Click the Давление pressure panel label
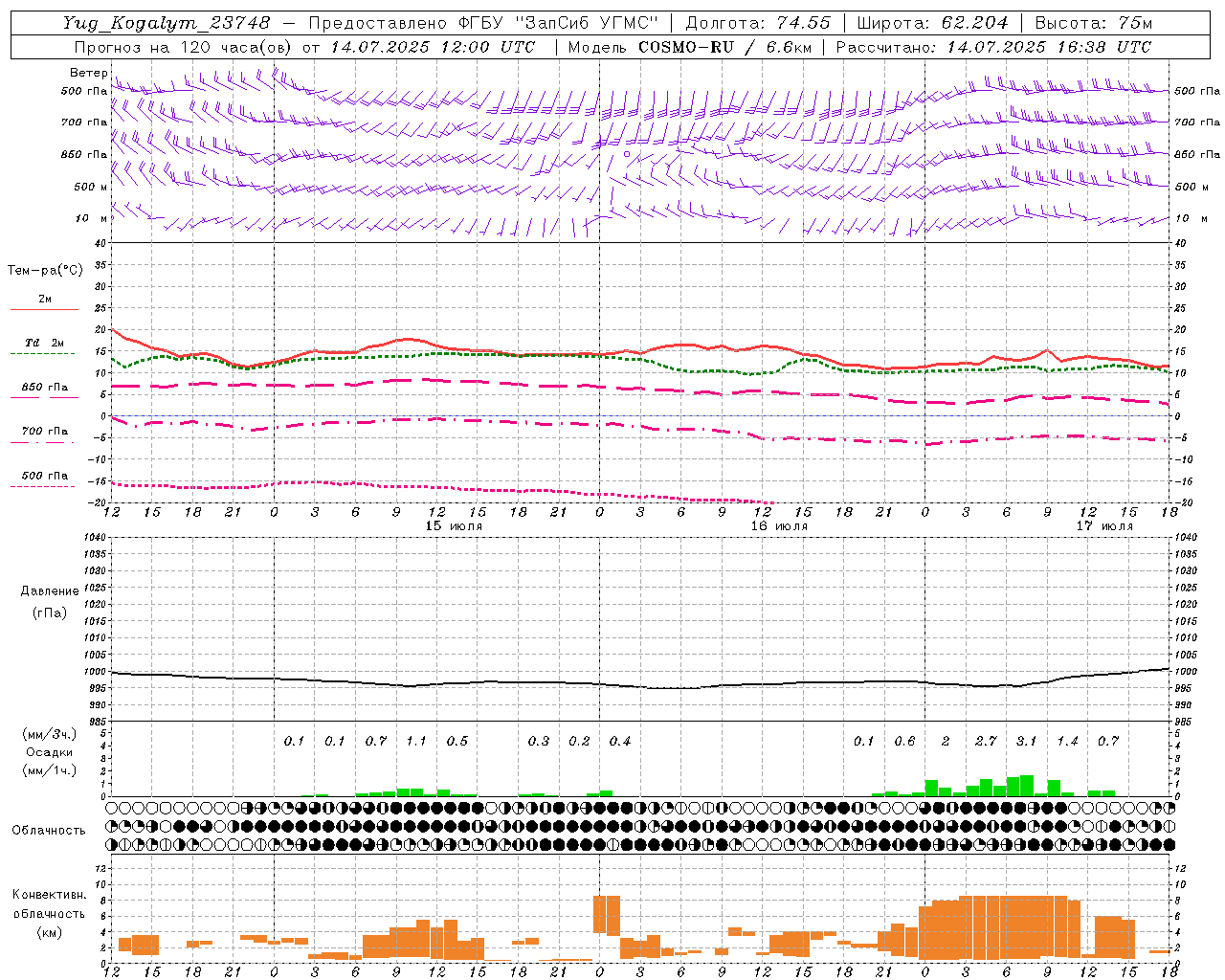This screenshot has height=980, width=1225. [50, 590]
